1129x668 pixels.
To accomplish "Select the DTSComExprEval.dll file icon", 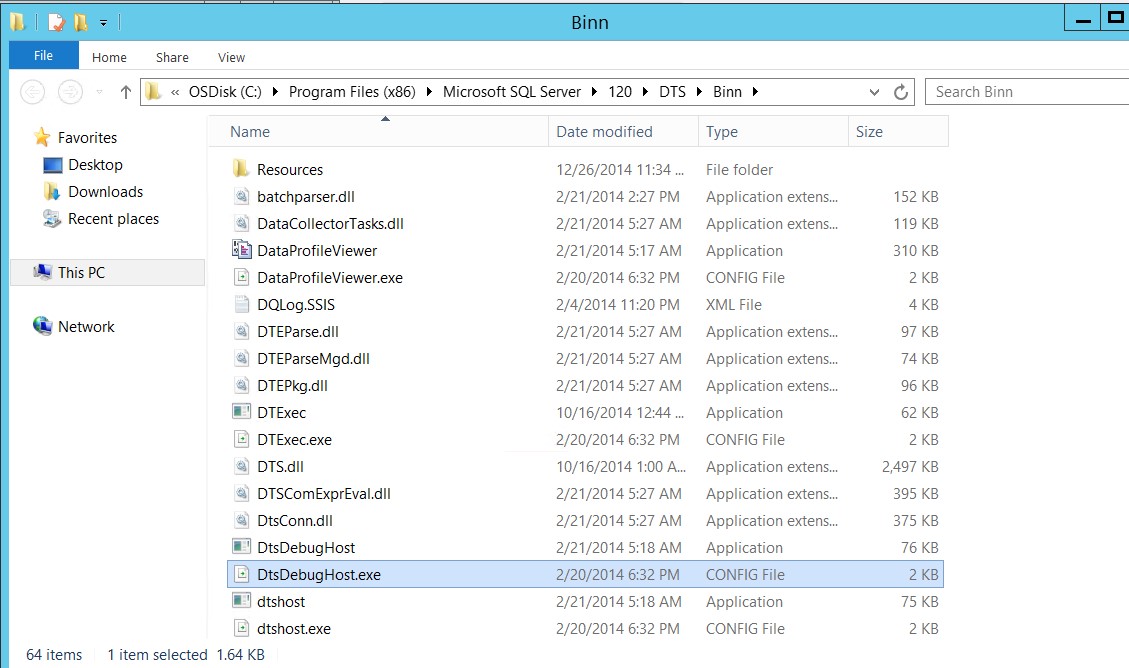I will [242, 493].
